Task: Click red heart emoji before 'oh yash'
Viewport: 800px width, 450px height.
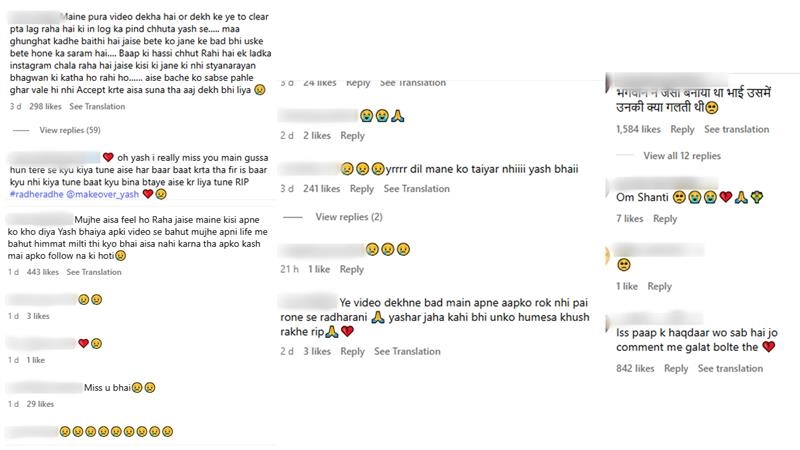Action: click(108, 157)
